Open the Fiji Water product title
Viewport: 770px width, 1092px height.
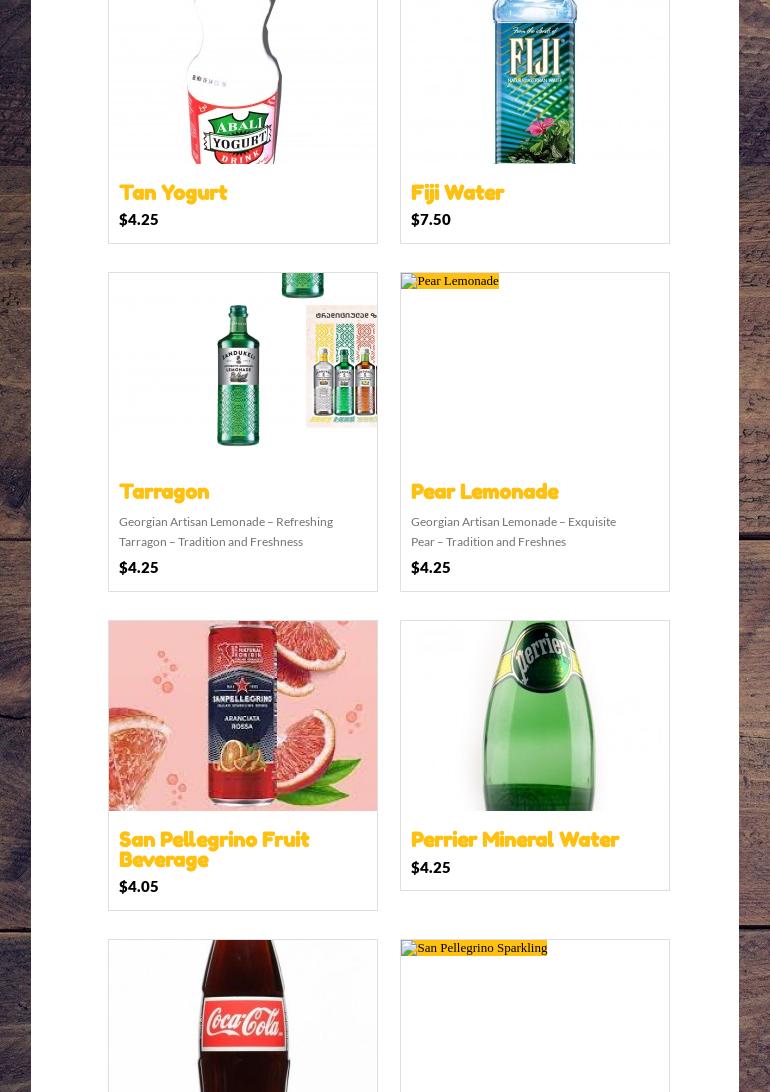pos(457,192)
